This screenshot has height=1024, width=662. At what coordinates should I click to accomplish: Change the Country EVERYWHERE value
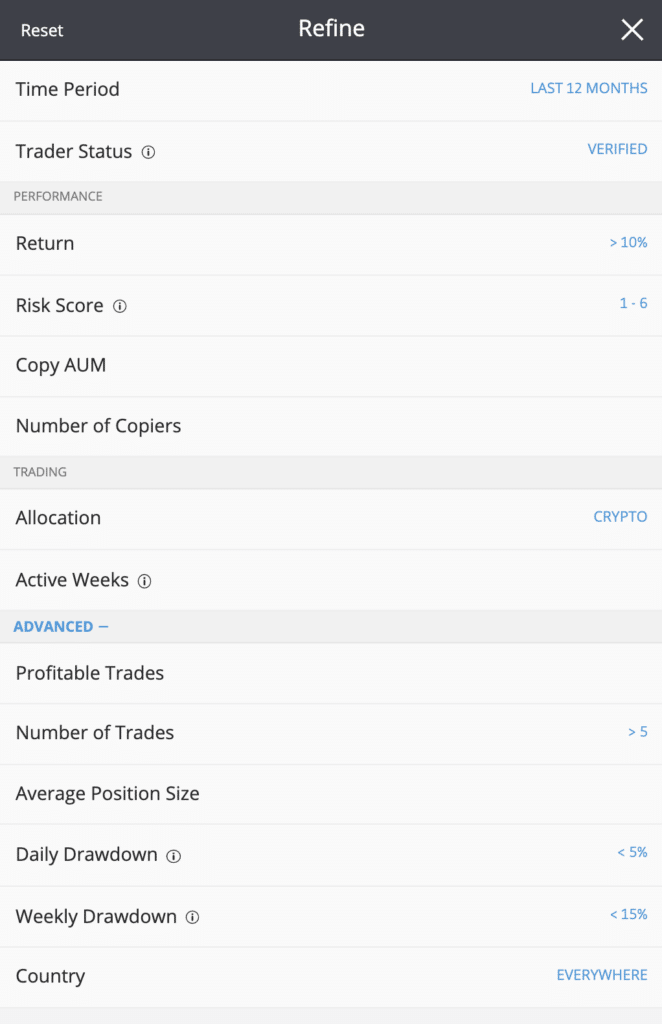point(602,975)
